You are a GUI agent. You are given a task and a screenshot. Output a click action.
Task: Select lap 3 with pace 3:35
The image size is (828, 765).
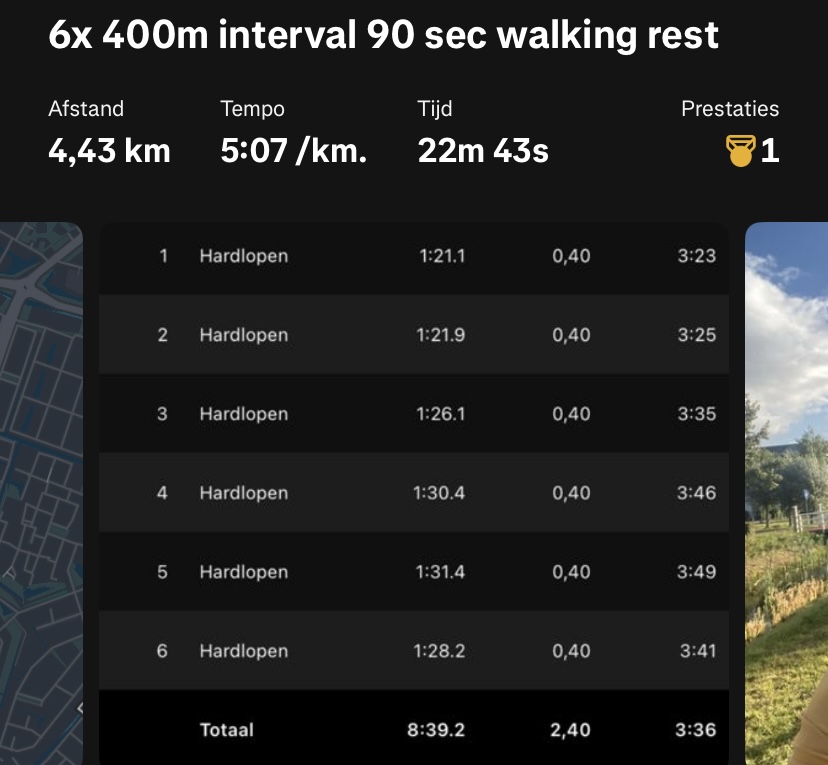[x=696, y=414]
